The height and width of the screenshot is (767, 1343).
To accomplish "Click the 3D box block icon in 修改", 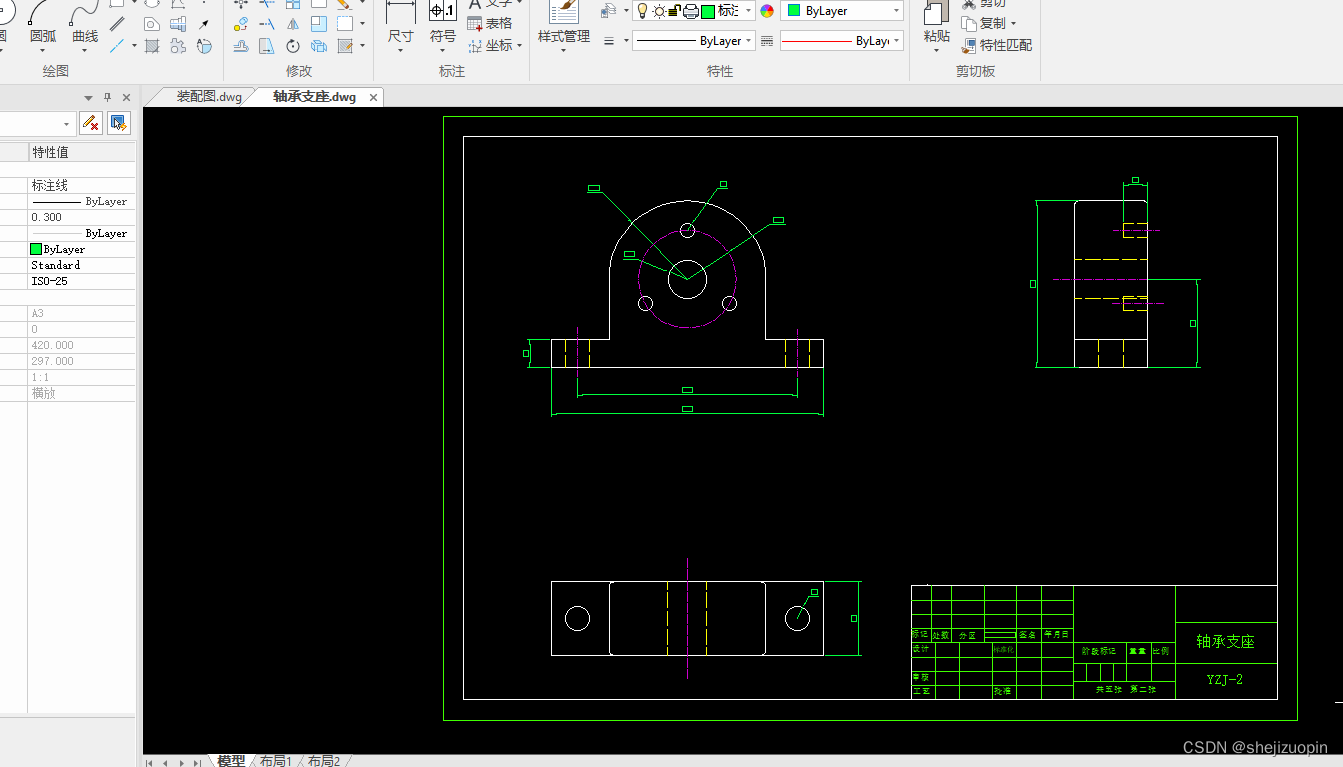I will (x=319, y=46).
